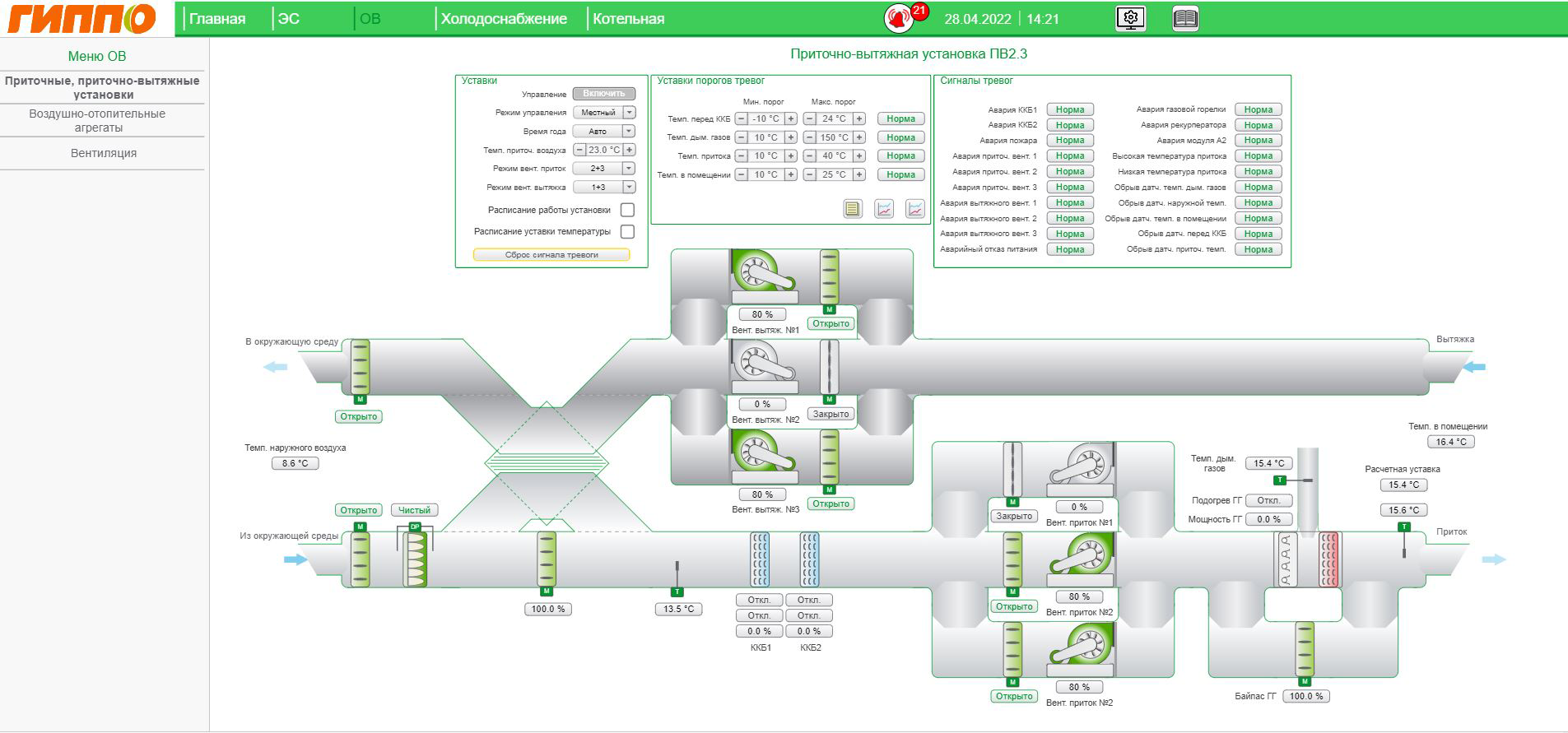Open the monitor settings gear icon
The height and width of the screenshot is (733, 1568).
click(1130, 18)
